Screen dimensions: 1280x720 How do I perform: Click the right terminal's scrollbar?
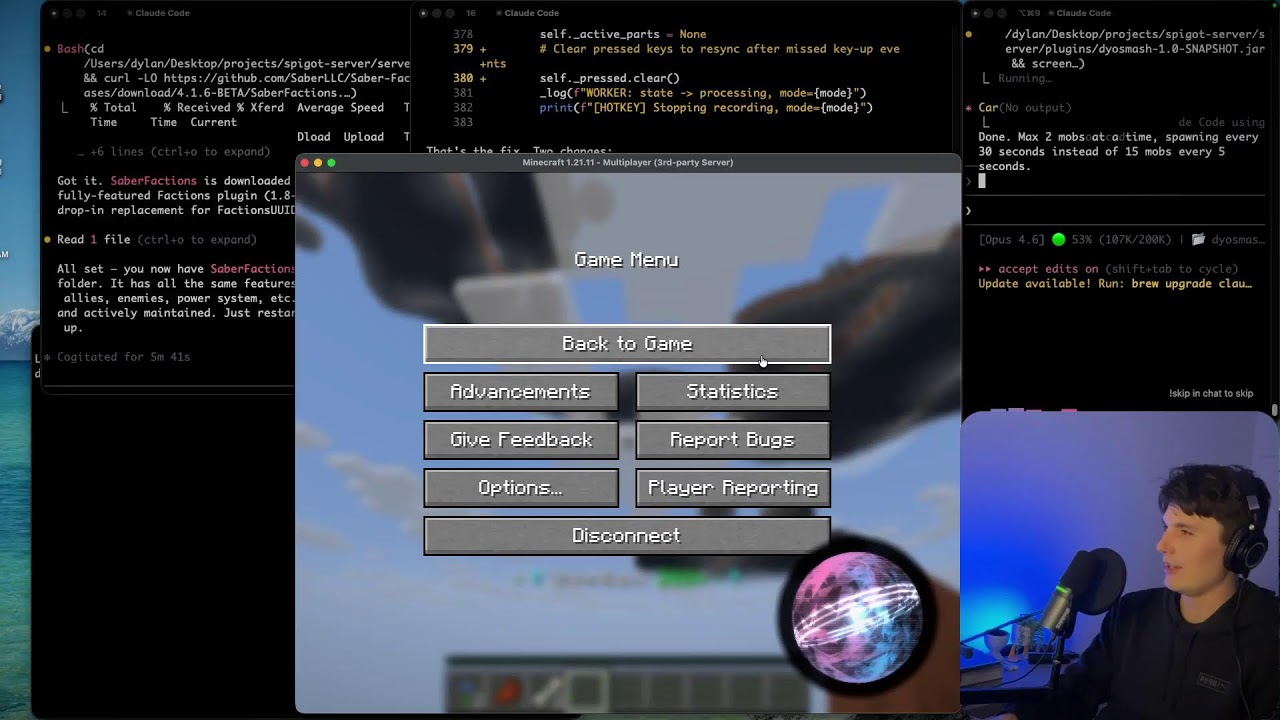[x=1275, y=410]
